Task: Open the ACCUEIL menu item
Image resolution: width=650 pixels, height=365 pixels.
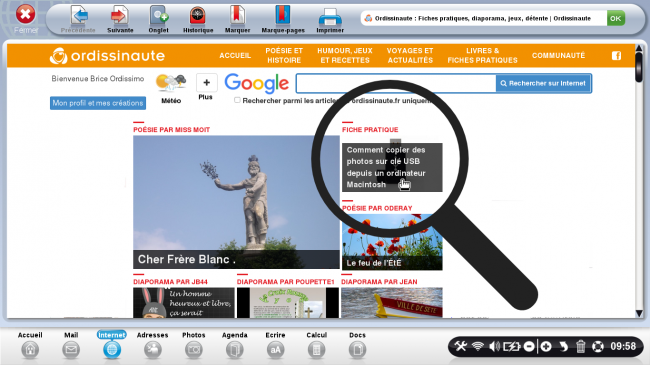Action: [235, 56]
